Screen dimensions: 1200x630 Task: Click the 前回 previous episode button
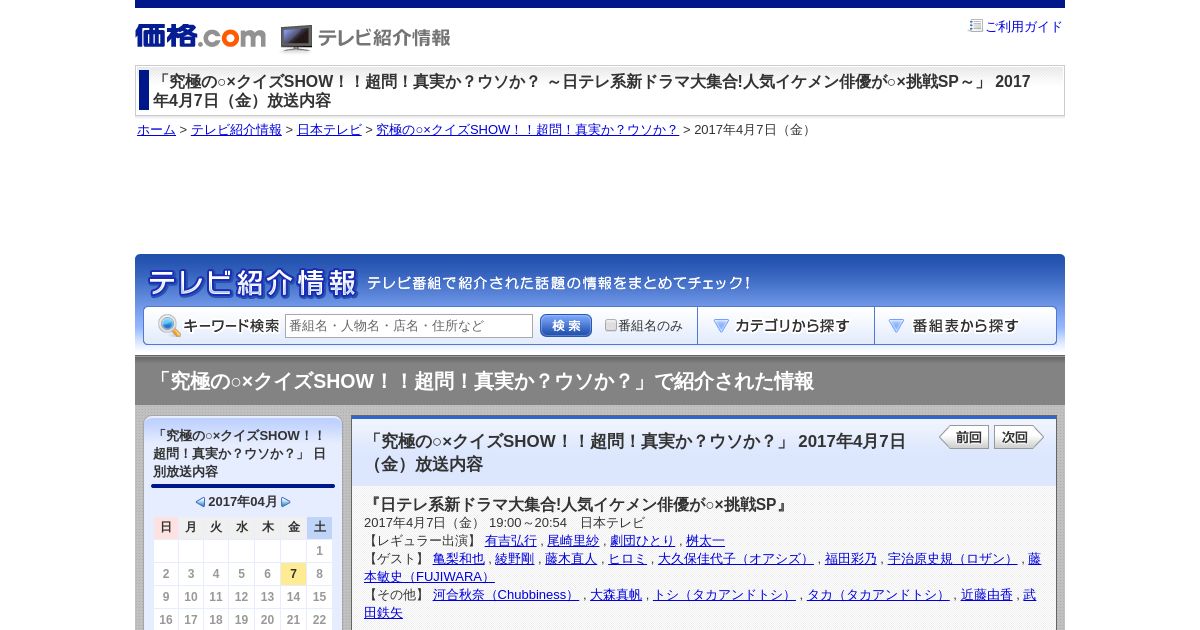pos(964,437)
